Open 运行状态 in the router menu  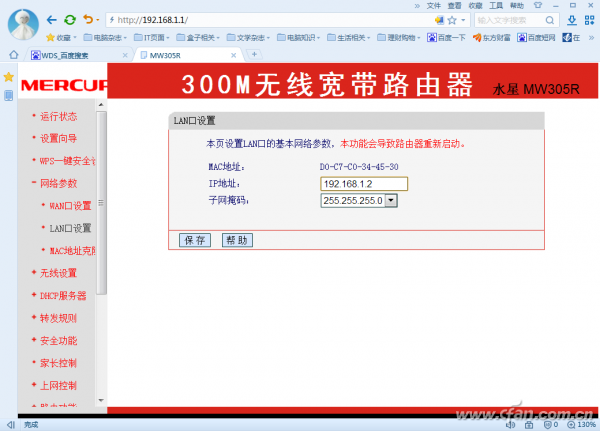pos(59,116)
